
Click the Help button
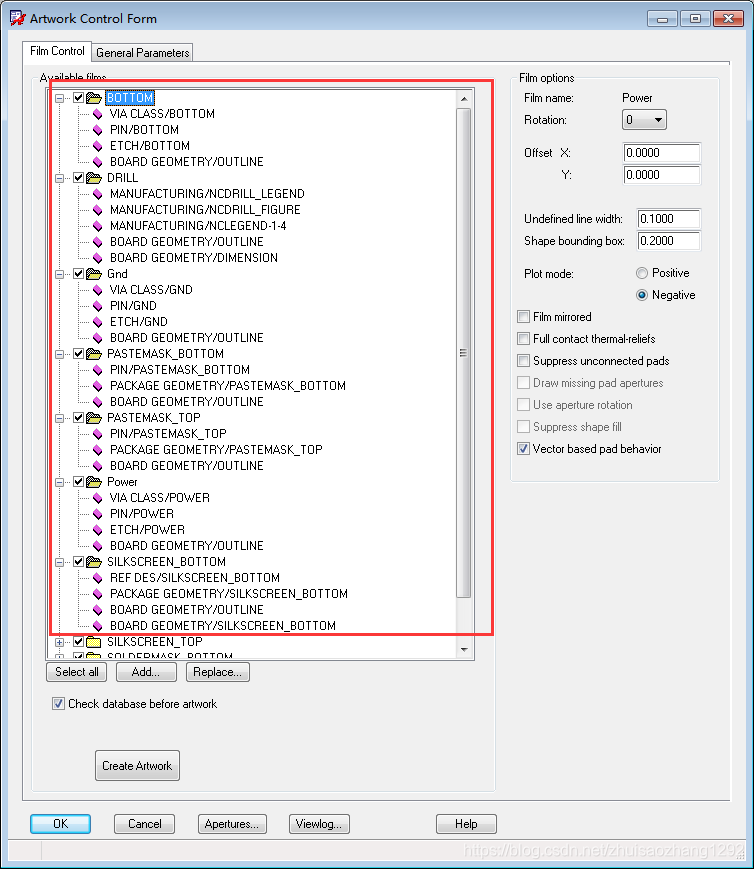click(x=466, y=824)
